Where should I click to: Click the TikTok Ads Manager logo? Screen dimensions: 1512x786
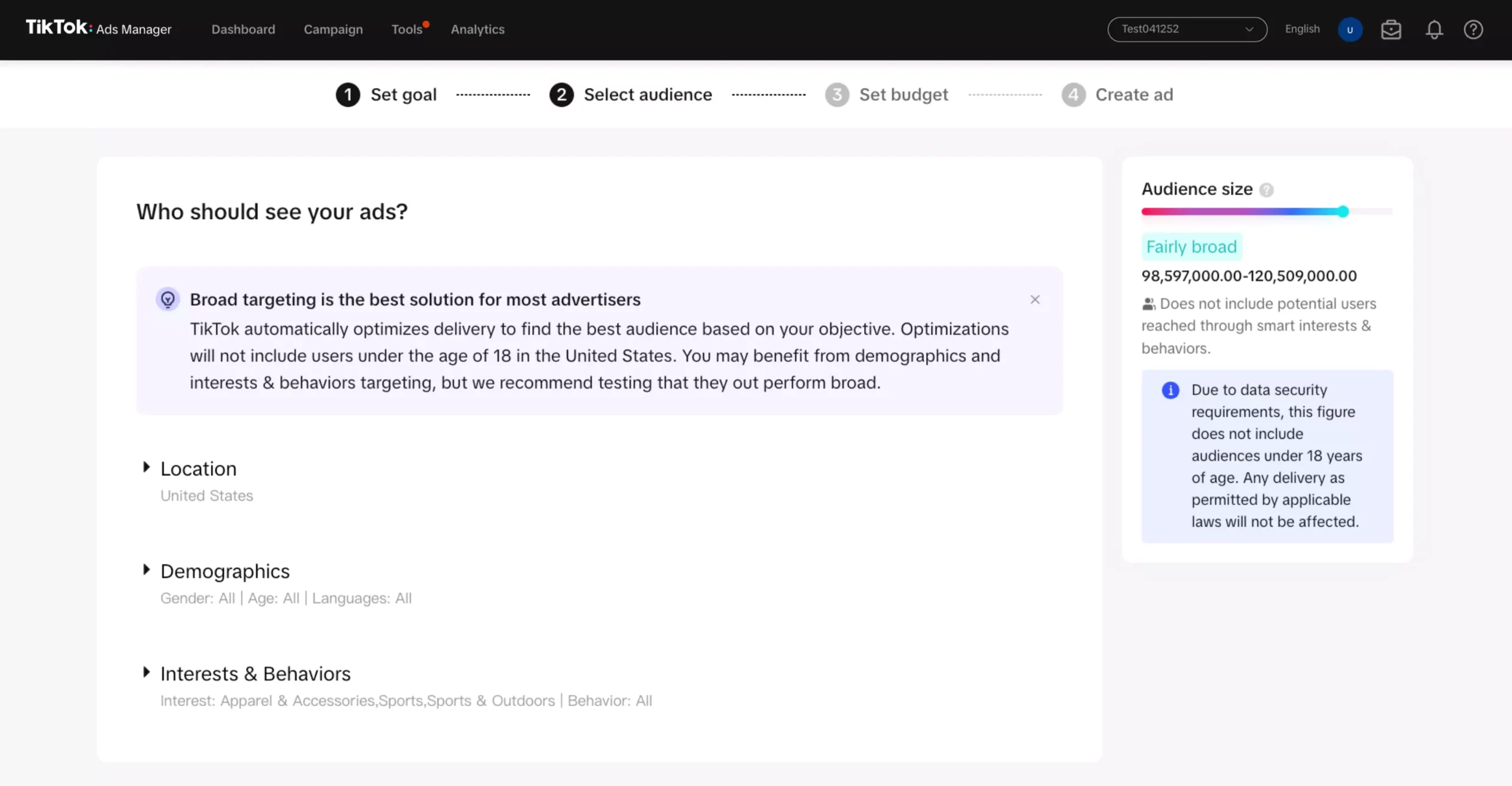98,28
